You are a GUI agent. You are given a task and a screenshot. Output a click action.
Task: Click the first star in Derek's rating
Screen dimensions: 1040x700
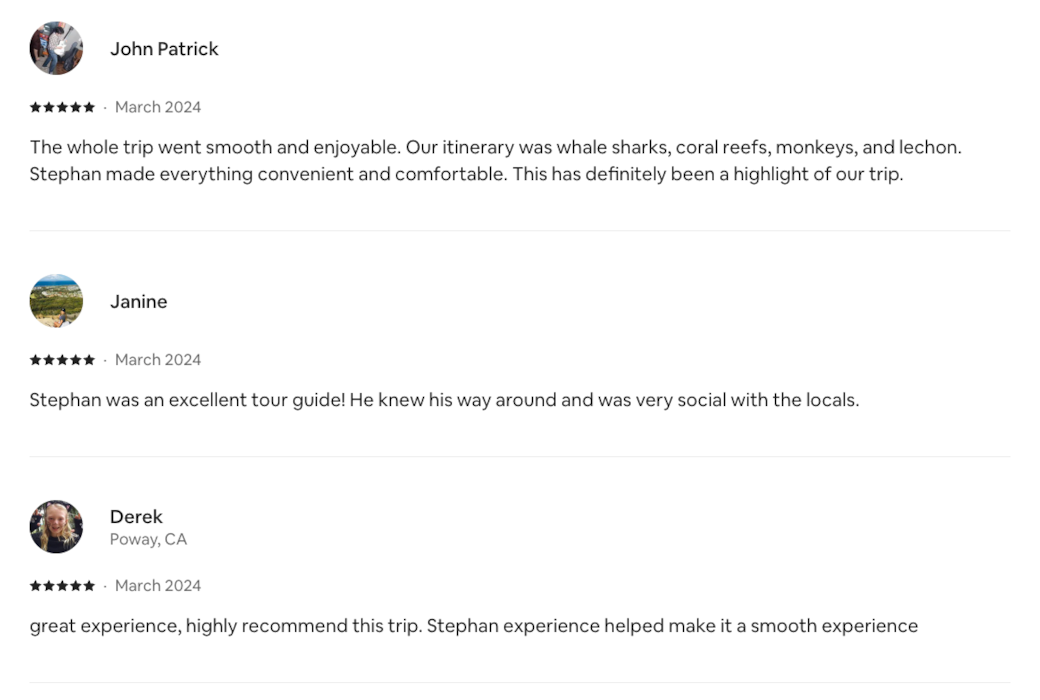tap(35, 586)
